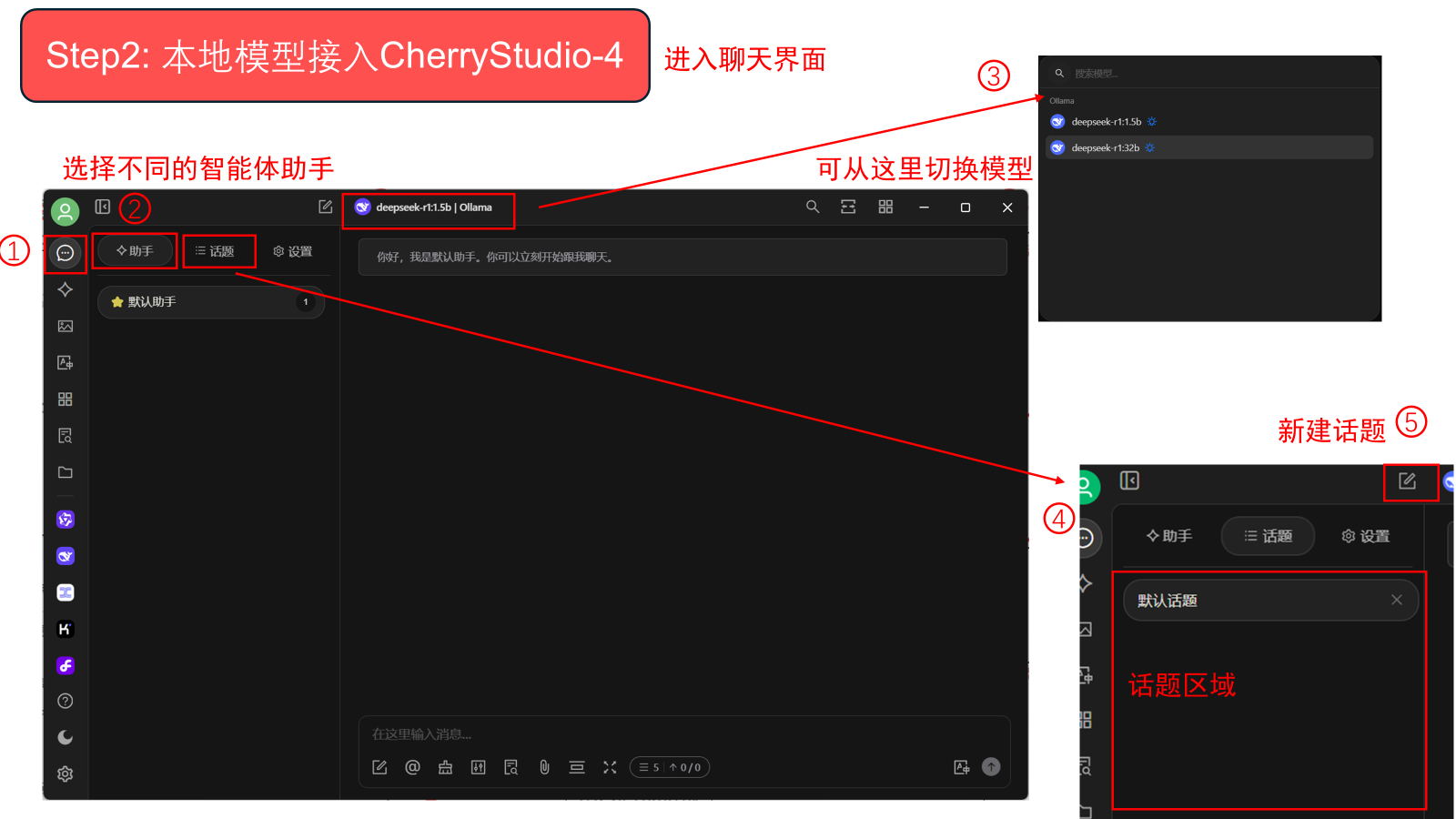
Task: Click the clear context lines icon
Action: [x=577, y=767]
